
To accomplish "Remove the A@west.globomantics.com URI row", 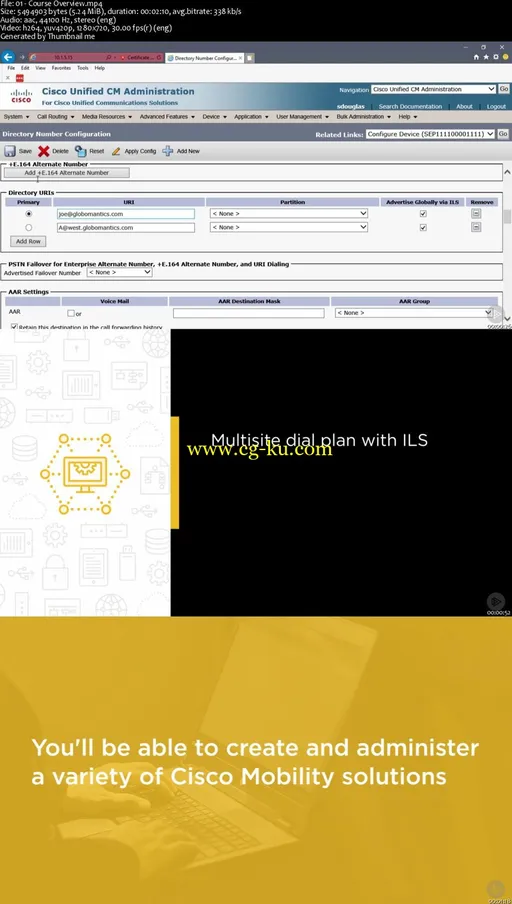I will pos(476,227).
